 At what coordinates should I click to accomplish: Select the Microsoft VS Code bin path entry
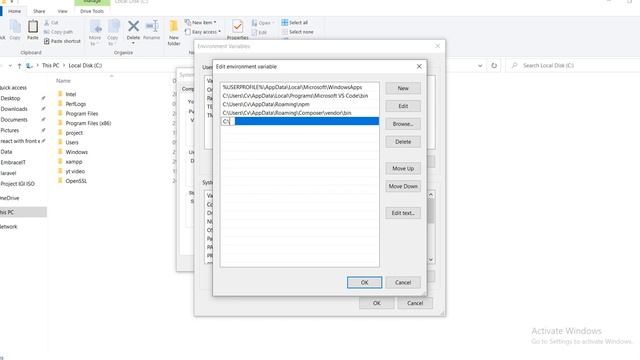point(300,96)
